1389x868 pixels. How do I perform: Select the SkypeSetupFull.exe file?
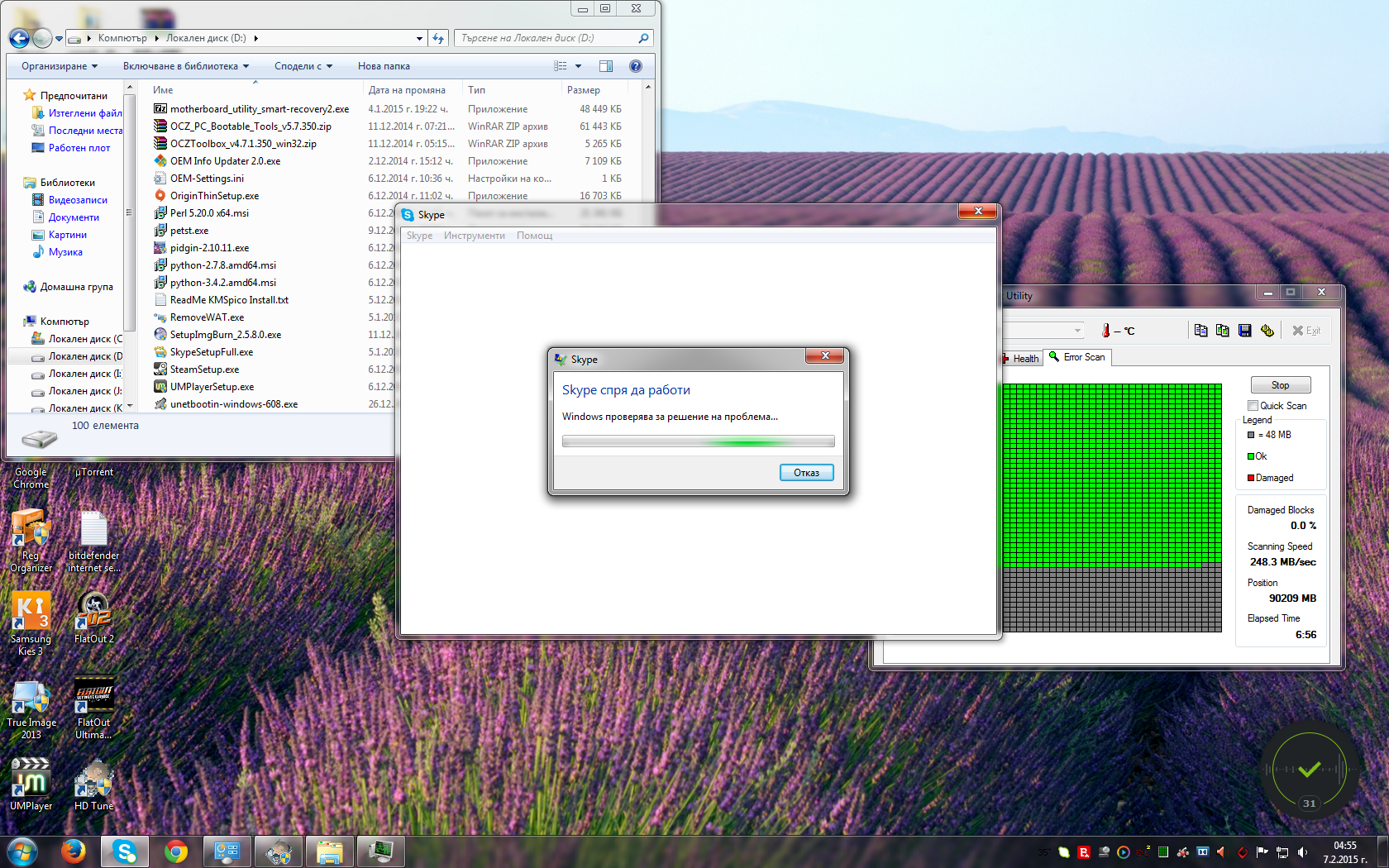[212, 352]
